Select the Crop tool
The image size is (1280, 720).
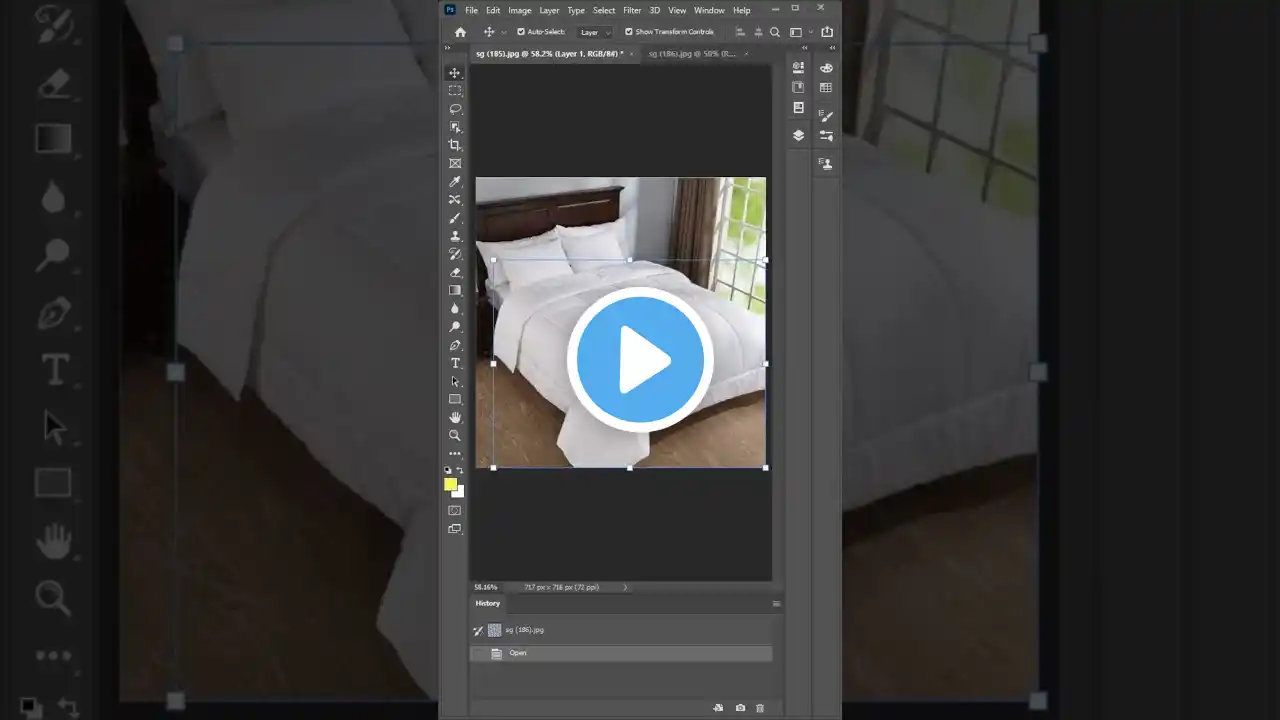coord(455,145)
